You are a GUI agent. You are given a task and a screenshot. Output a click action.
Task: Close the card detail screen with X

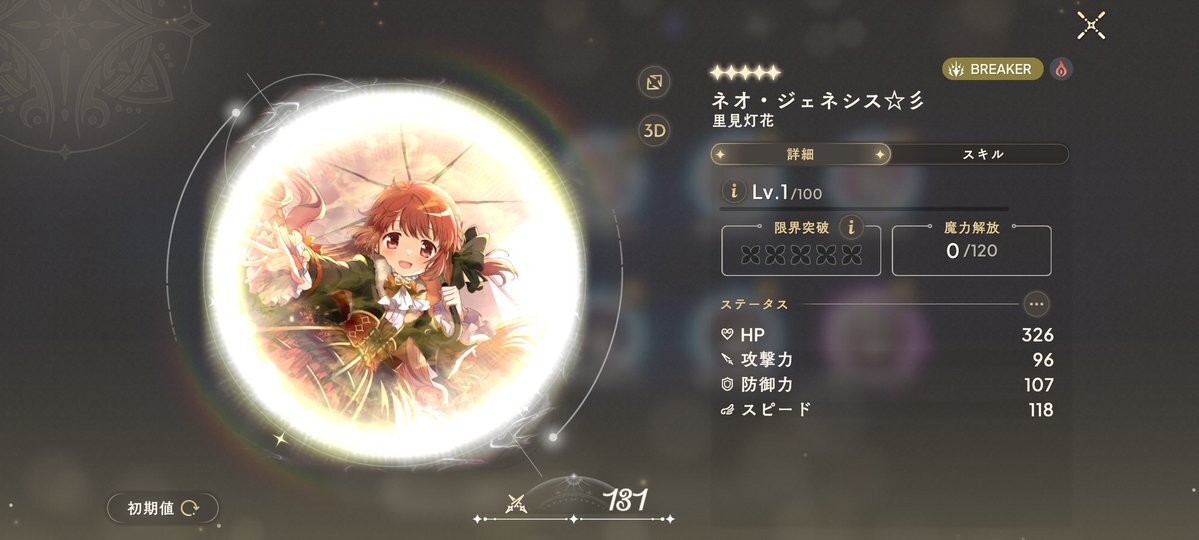1091,25
